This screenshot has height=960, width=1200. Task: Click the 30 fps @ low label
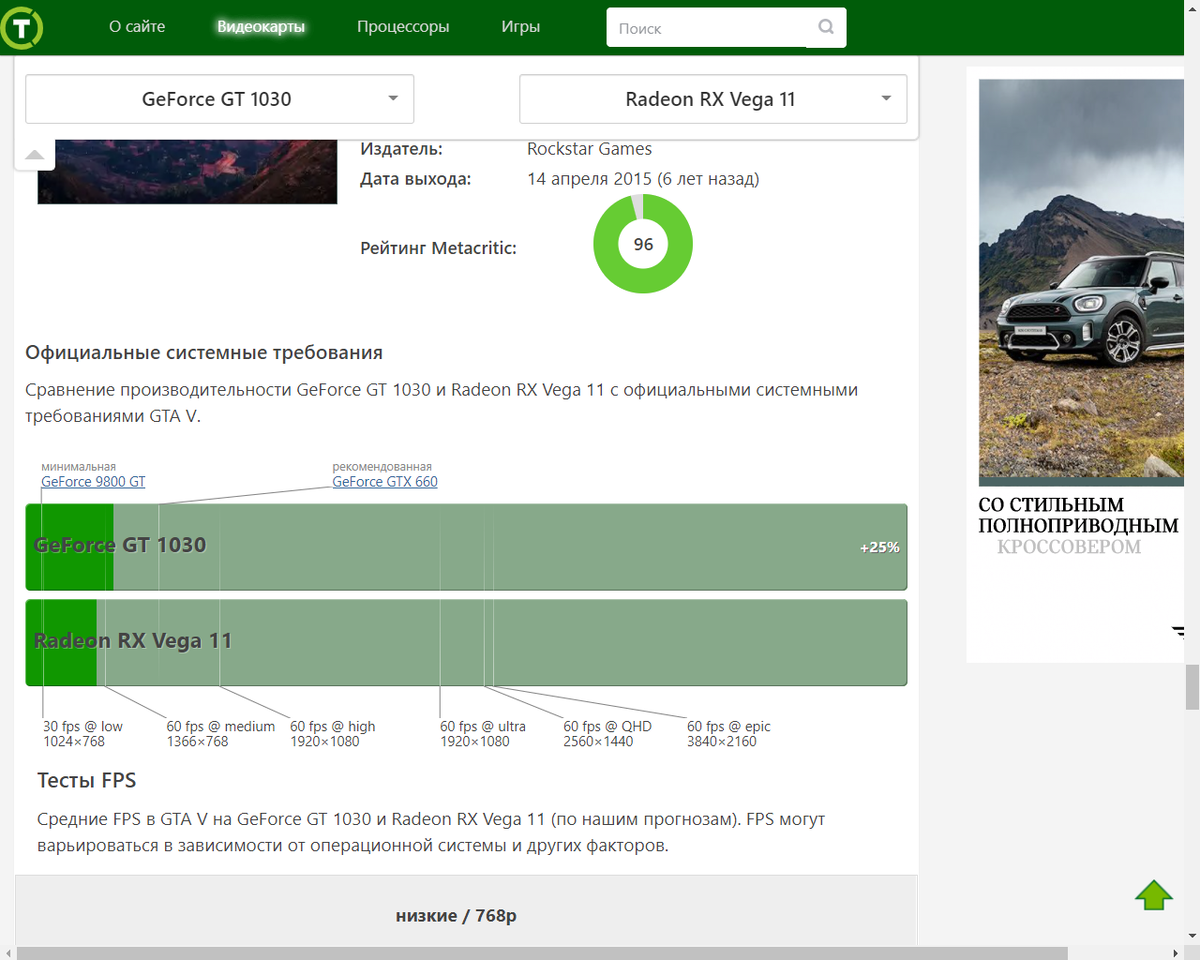tap(83, 734)
